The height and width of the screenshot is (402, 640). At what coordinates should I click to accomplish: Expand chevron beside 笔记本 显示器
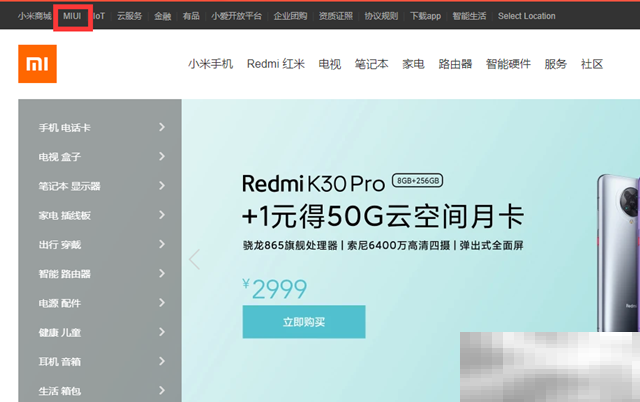162,186
